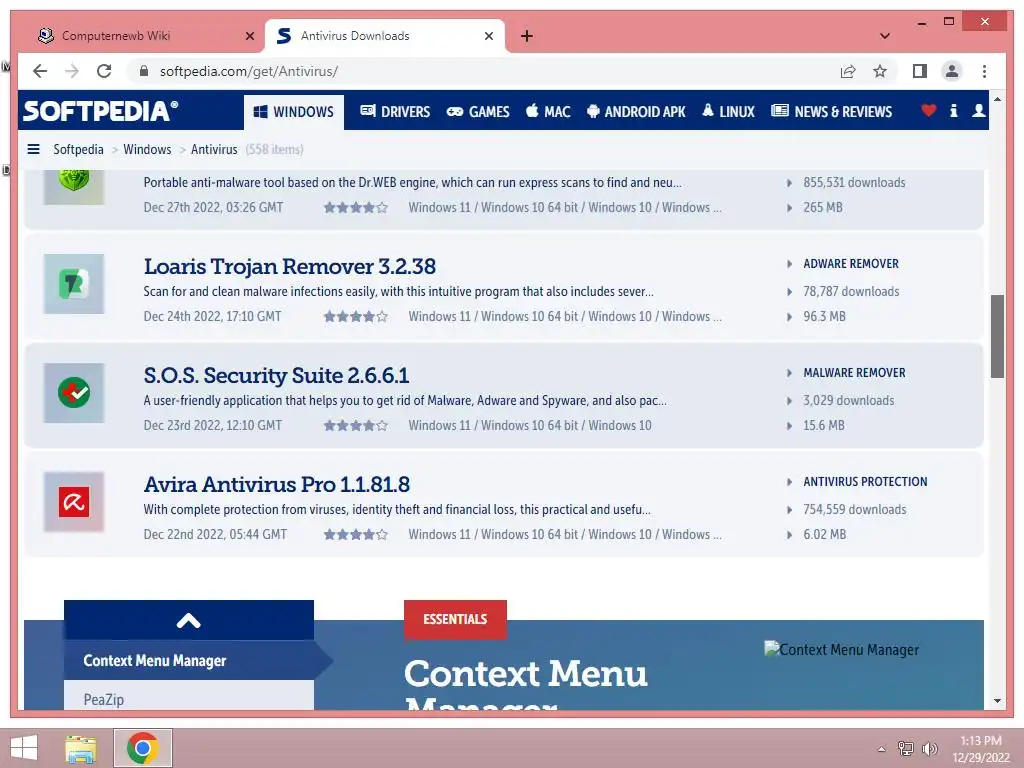1024x768 pixels.
Task: Click the "78,787 downloads" text
Action: pos(851,292)
